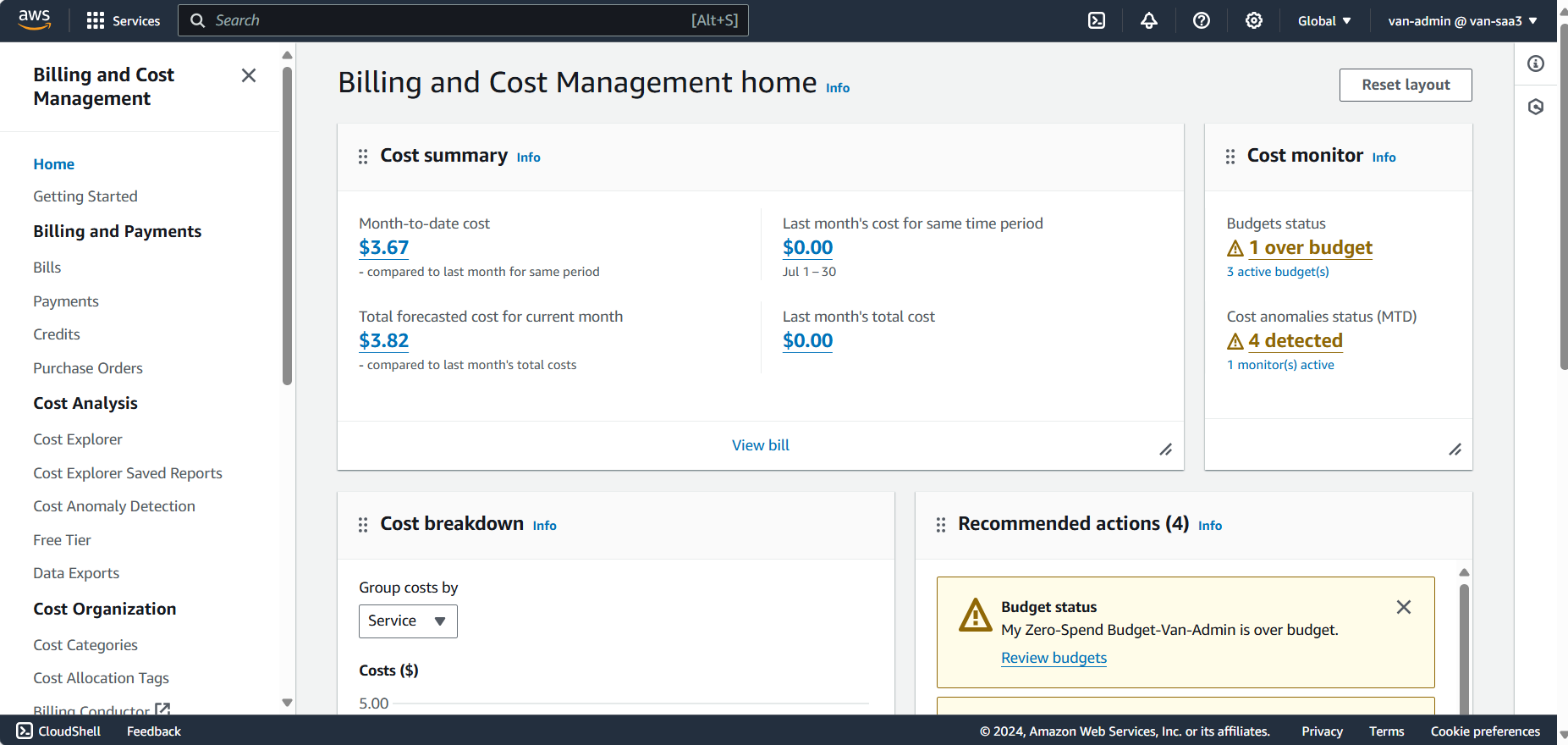Click the AWS logo home icon
Image resolution: width=1568 pixels, height=745 pixels.
(35, 20)
